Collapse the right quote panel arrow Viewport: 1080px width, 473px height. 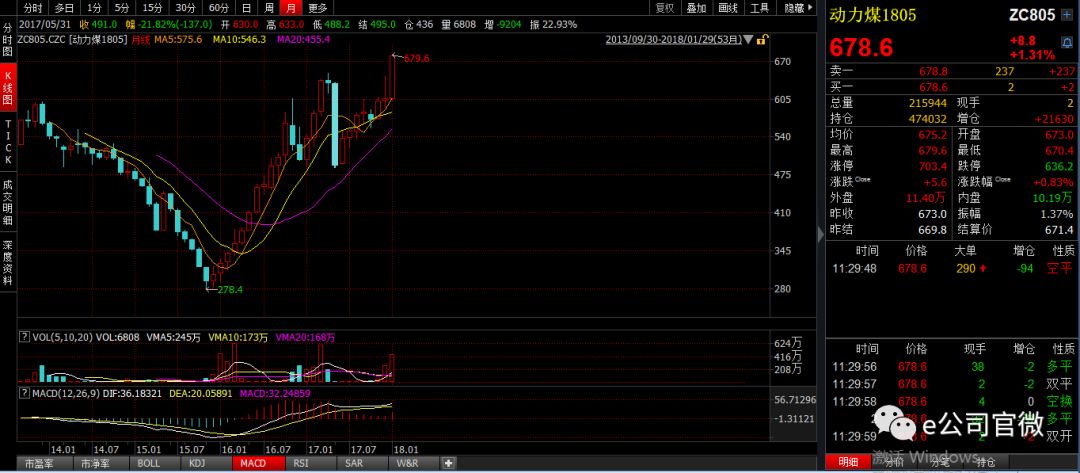point(820,234)
